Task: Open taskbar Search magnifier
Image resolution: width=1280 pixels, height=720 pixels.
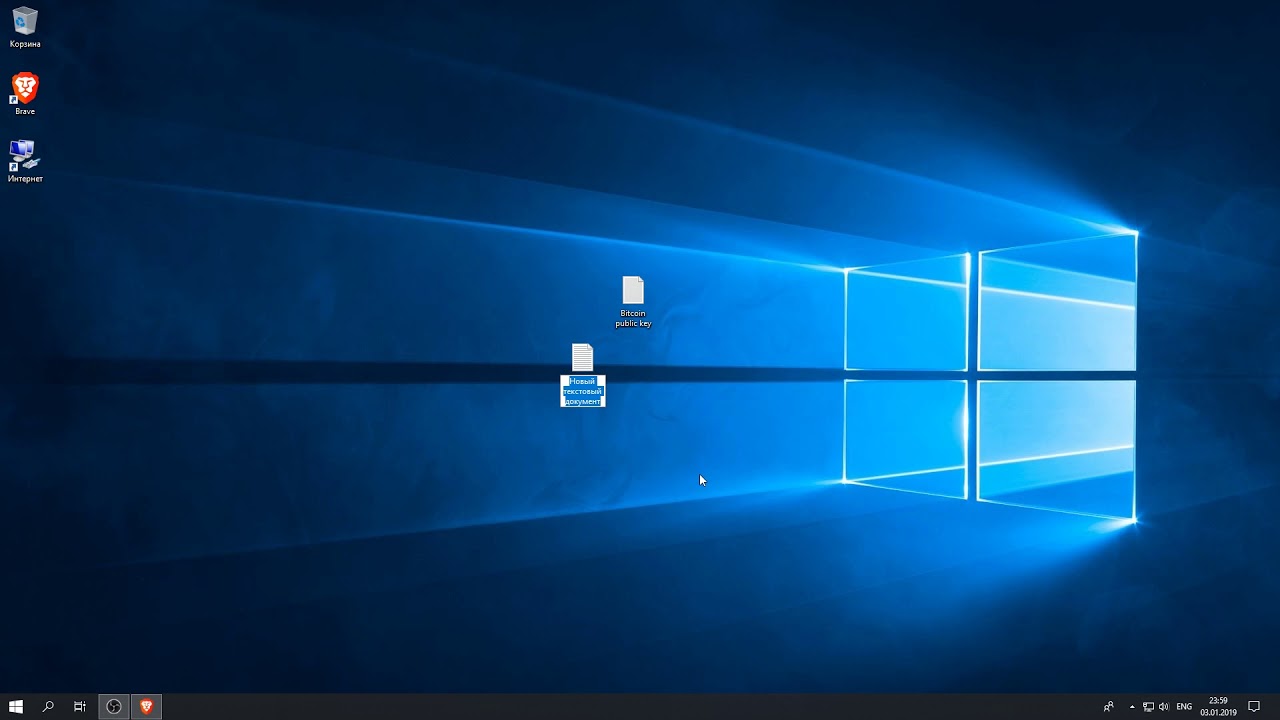Action: pos(48,706)
